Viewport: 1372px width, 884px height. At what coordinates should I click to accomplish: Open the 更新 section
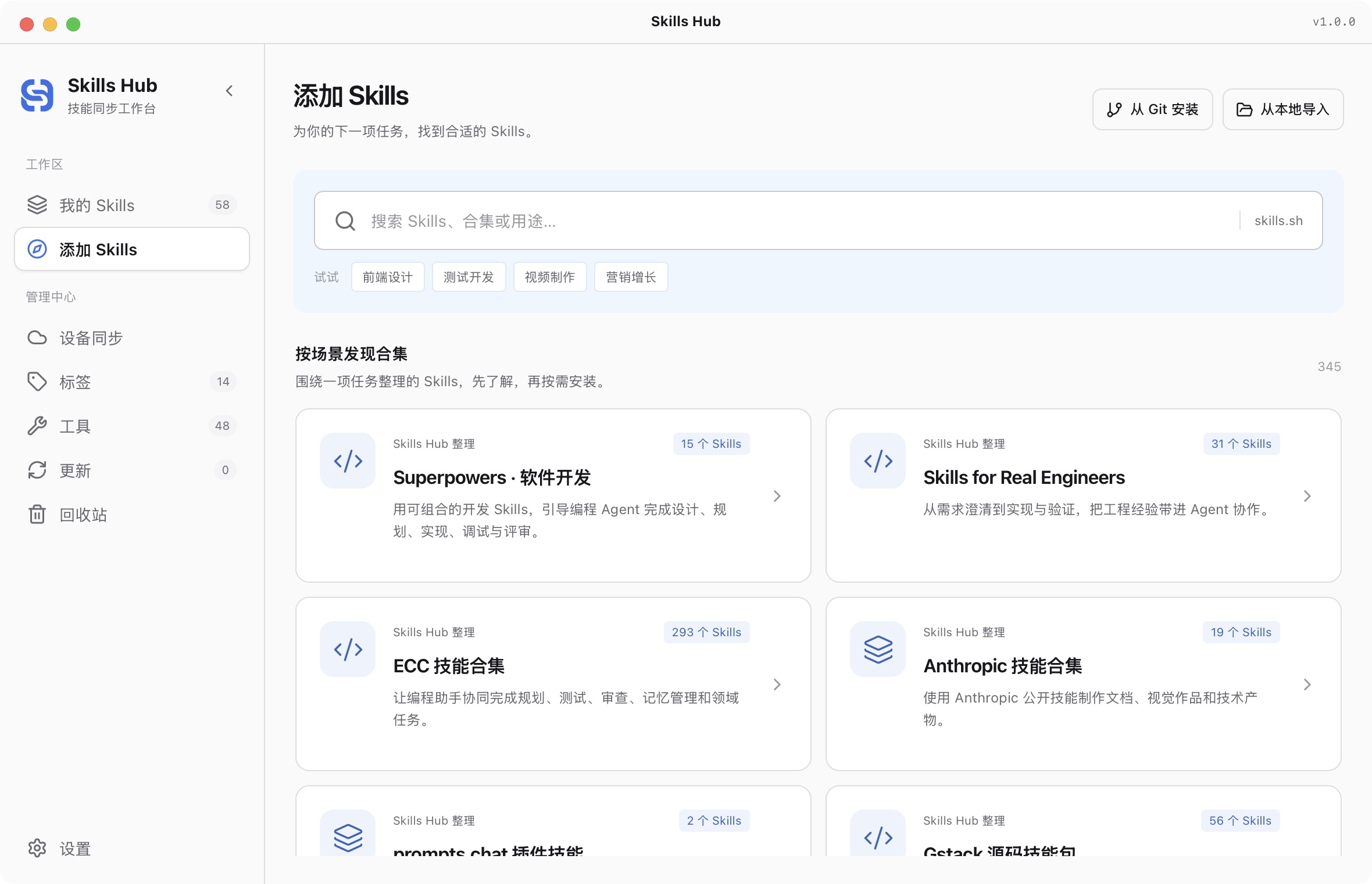132,470
